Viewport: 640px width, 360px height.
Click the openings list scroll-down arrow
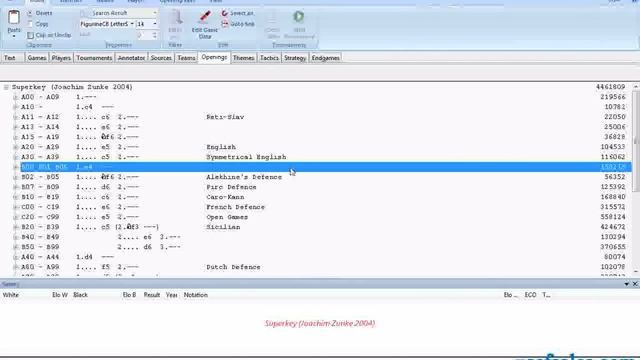pyautogui.click(x=636, y=272)
